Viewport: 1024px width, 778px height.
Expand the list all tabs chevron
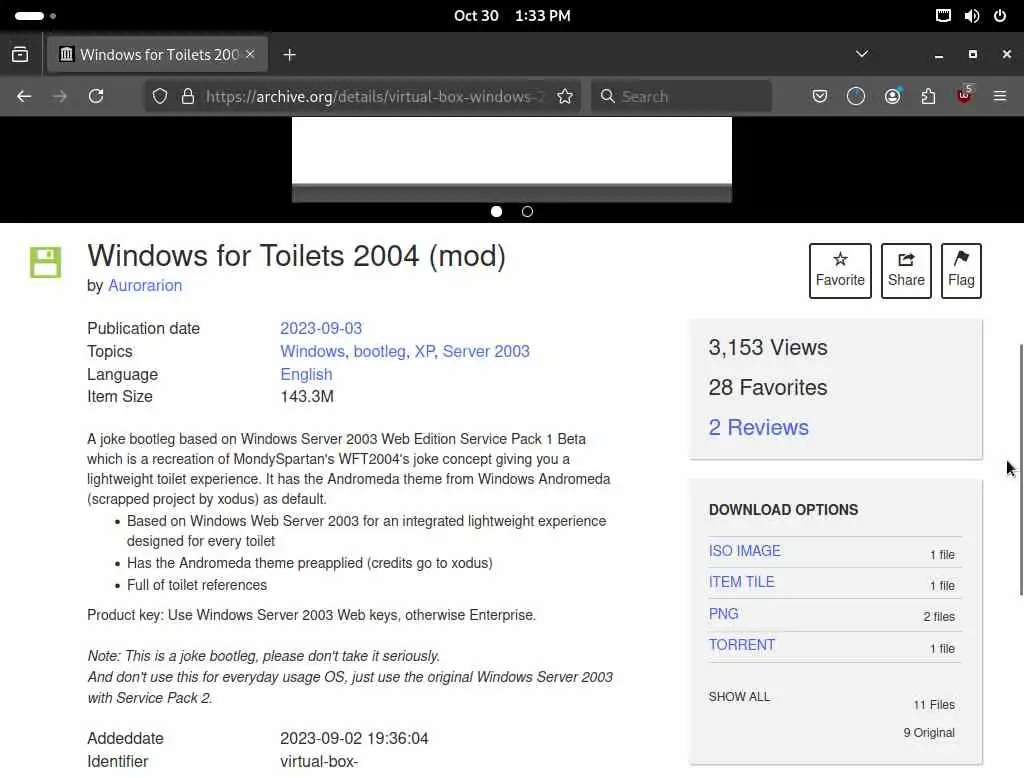click(862, 54)
